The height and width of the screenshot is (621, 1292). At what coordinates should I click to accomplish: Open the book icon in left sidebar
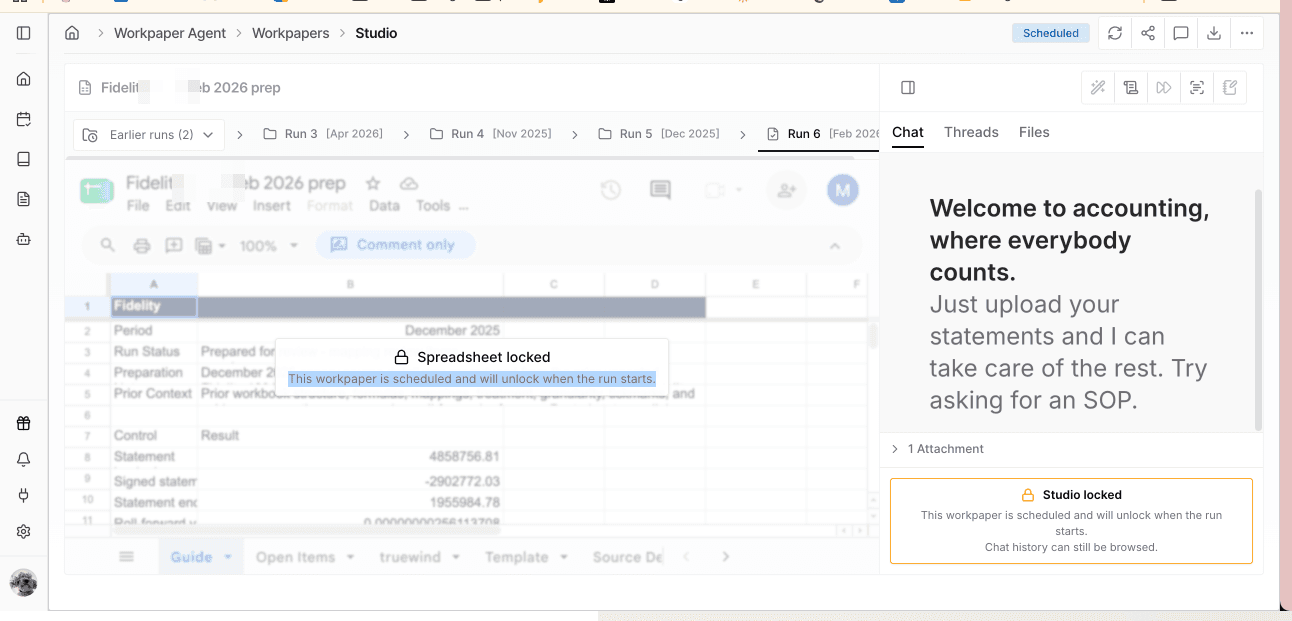(x=24, y=159)
